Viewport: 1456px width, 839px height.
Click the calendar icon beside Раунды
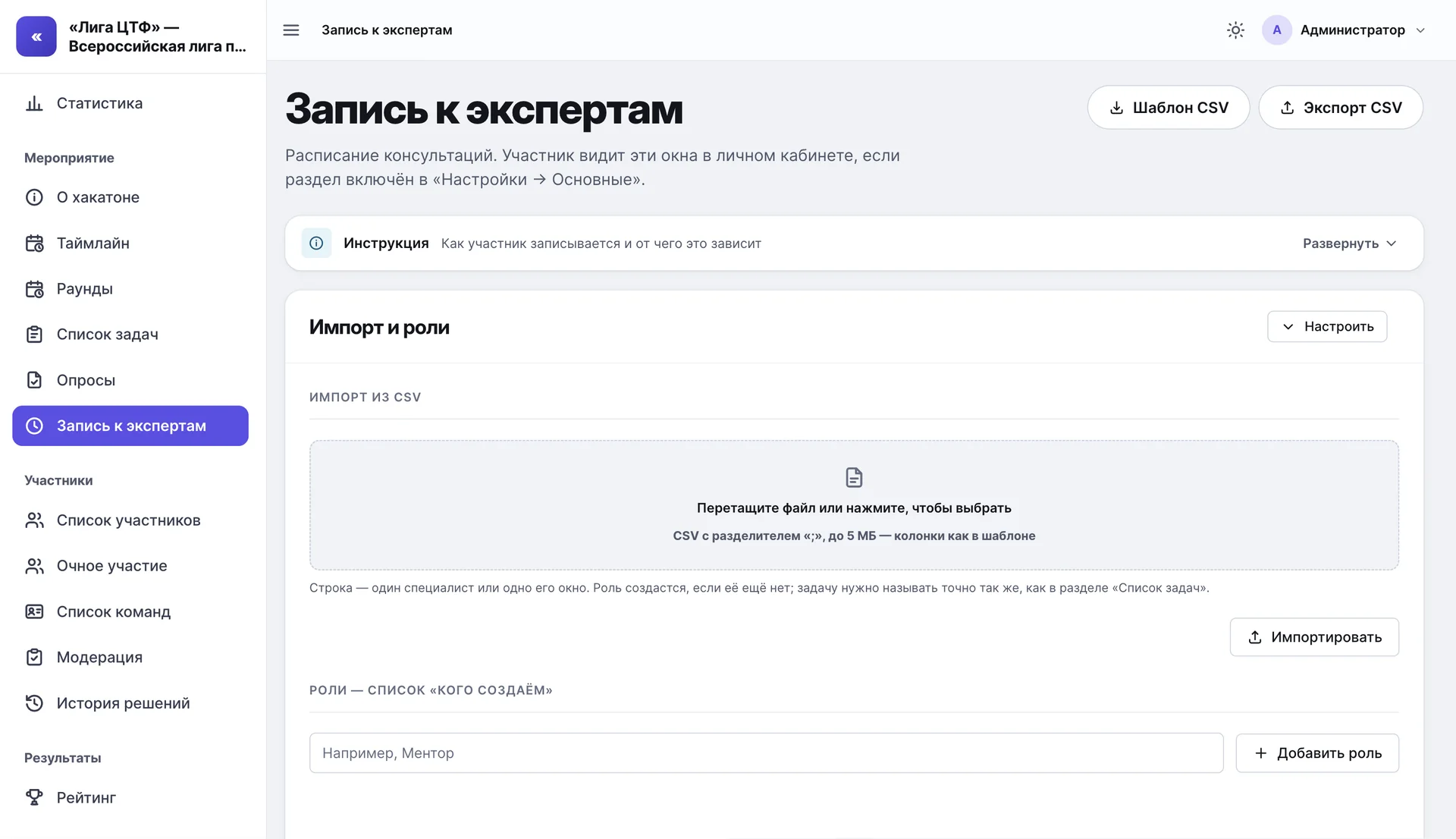point(34,289)
